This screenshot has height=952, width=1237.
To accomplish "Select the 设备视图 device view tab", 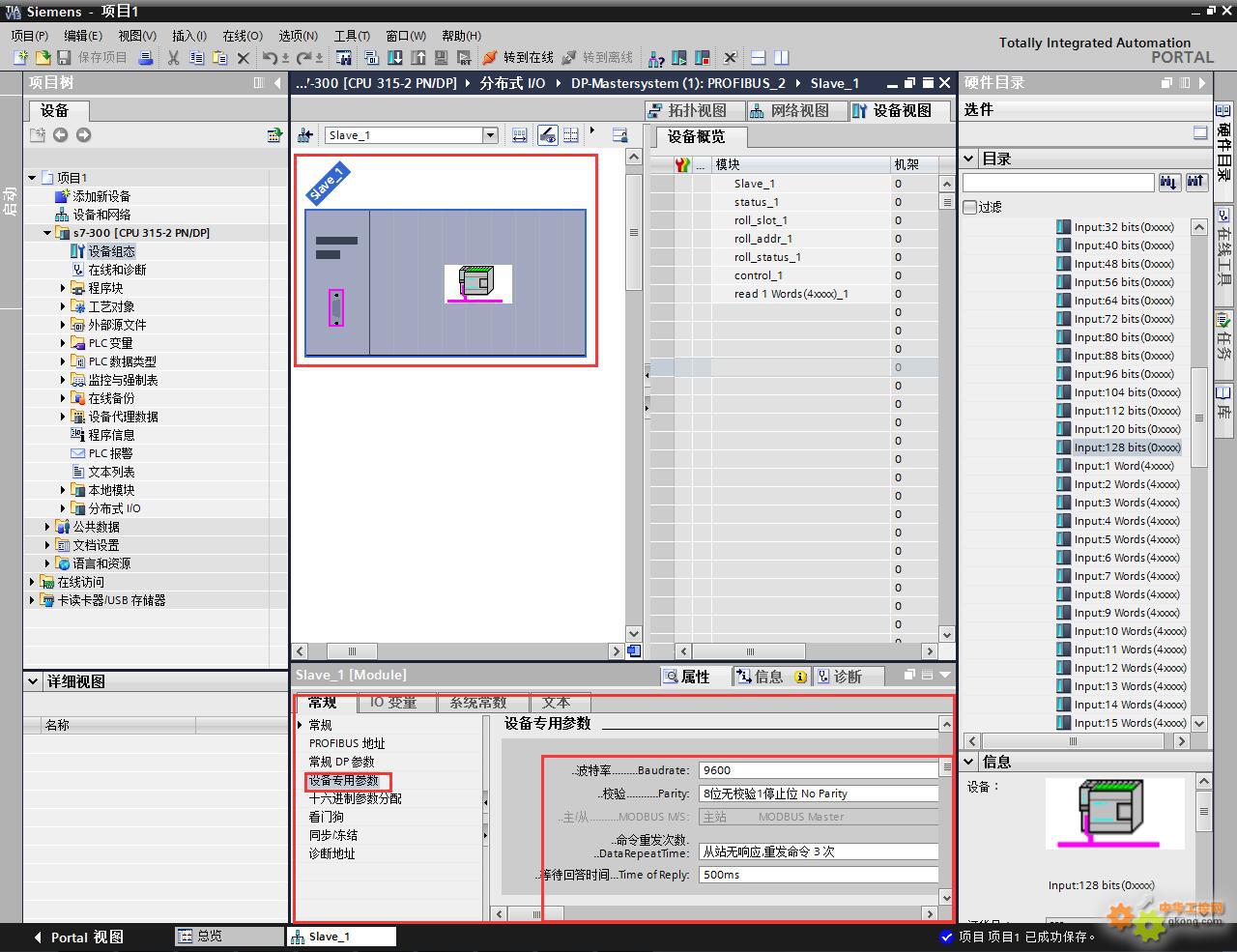I will coord(901,110).
